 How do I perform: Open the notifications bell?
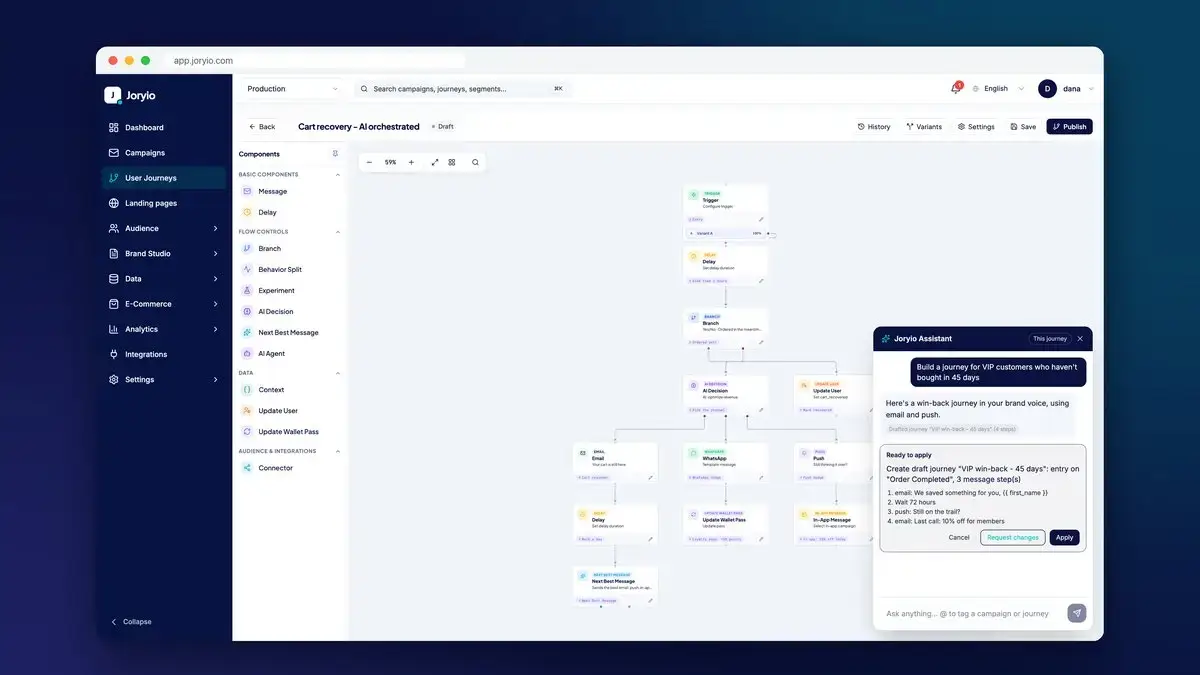pyautogui.click(x=955, y=89)
